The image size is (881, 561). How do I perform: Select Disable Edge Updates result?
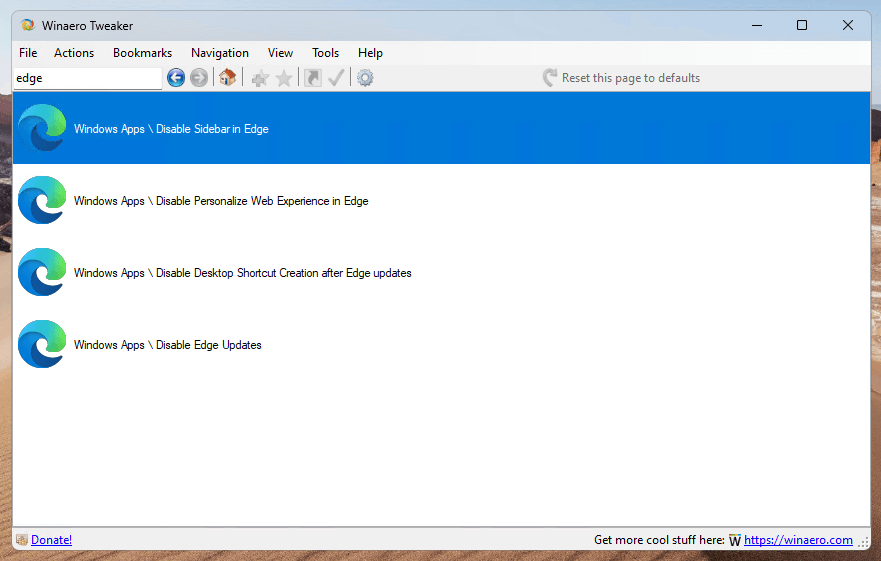coord(441,344)
